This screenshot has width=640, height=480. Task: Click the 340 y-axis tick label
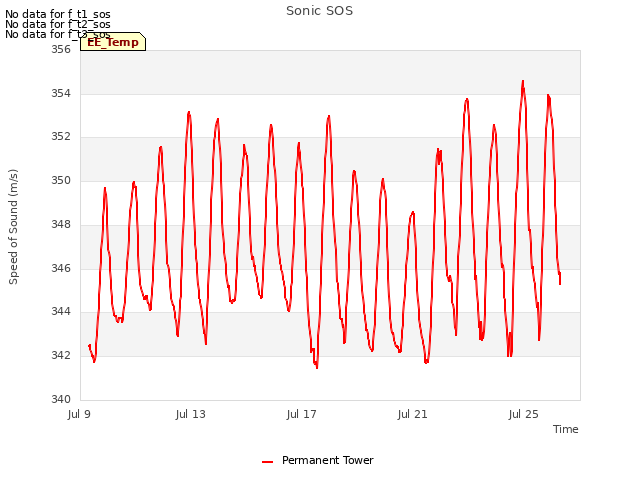tap(61, 399)
